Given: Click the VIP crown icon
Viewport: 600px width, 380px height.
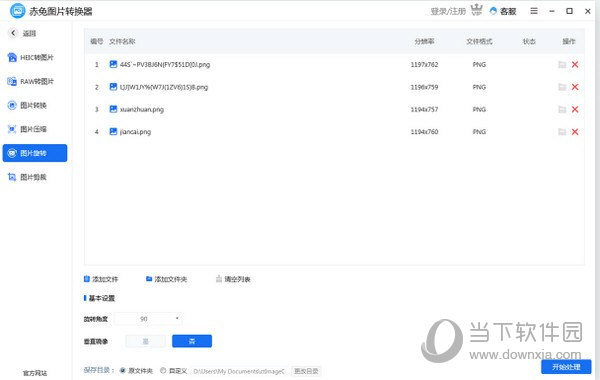Looking at the screenshot, I should pyautogui.click(x=476, y=10).
